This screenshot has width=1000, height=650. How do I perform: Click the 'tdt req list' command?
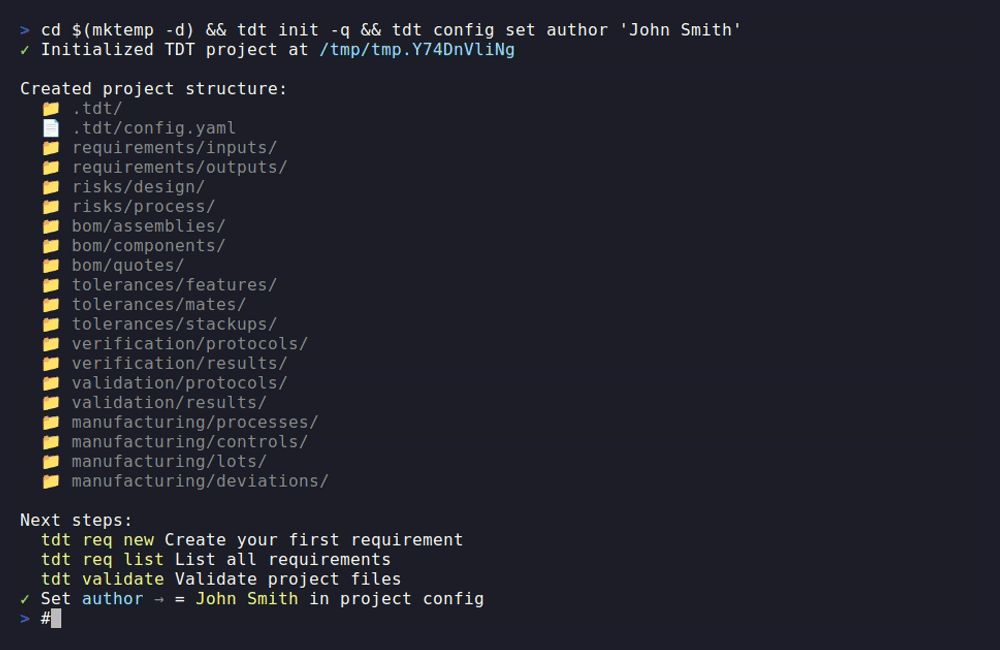102,559
